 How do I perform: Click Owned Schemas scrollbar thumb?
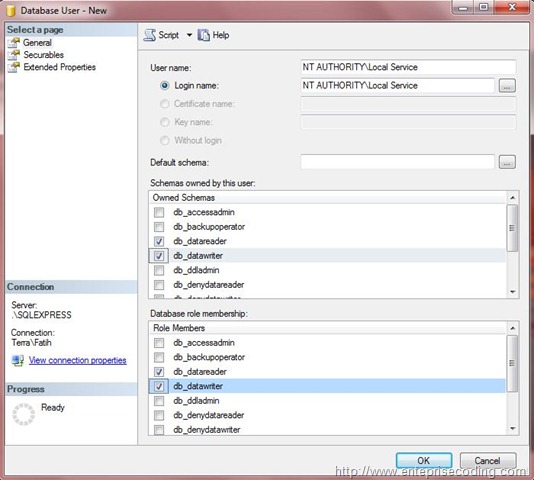tap(512, 228)
